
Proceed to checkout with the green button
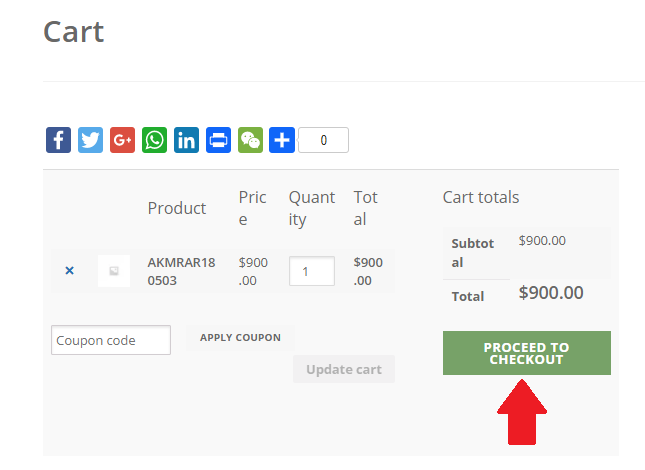pyautogui.click(x=526, y=353)
